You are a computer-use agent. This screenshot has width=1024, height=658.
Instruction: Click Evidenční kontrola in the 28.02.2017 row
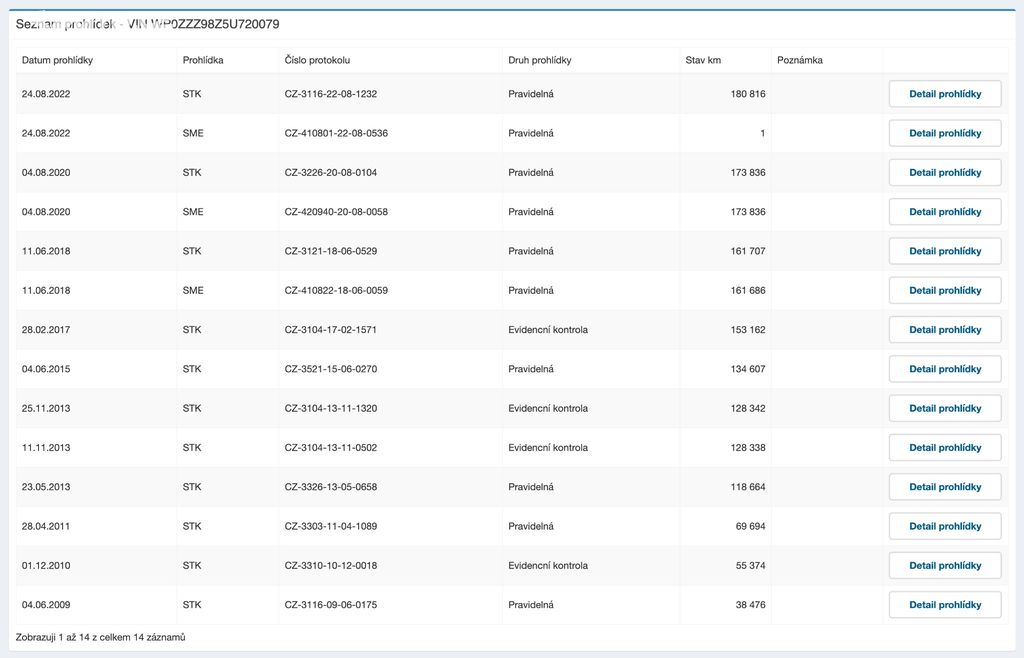point(548,330)
